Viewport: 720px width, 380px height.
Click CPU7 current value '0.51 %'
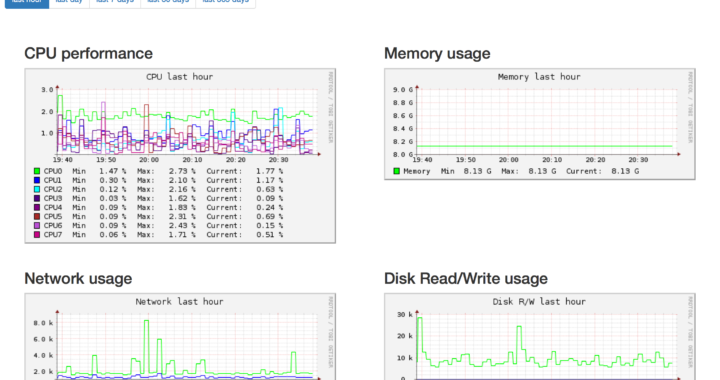[x=269, y=235]
